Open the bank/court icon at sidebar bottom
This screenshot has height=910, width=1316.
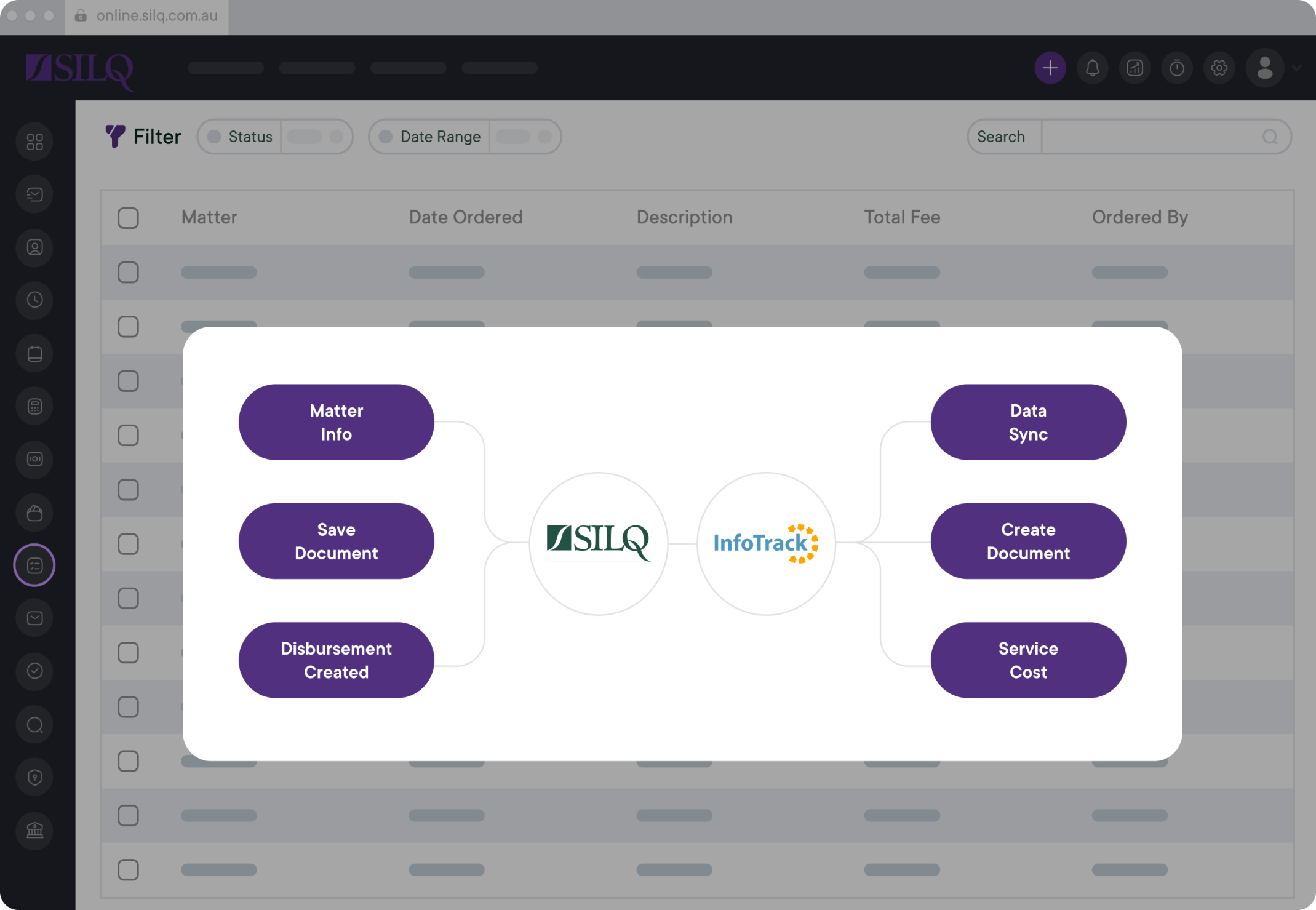pyautogui.click(x=34, y=831)
